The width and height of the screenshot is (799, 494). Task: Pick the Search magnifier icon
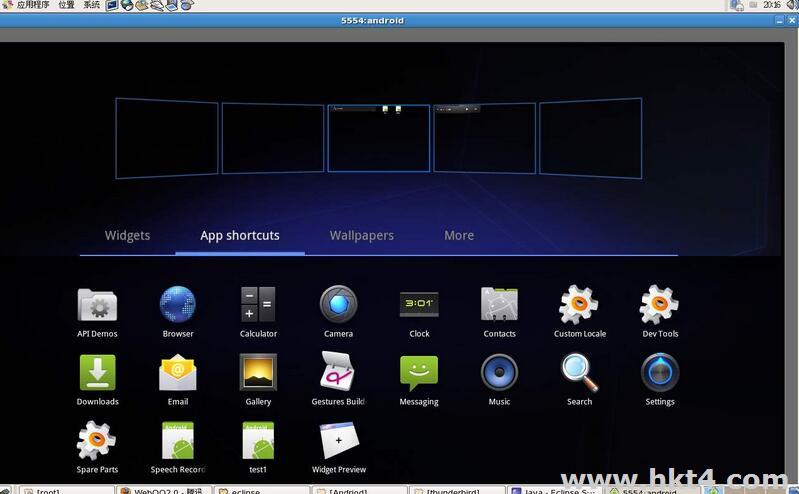pyautogui.click(x=579, y=373)
